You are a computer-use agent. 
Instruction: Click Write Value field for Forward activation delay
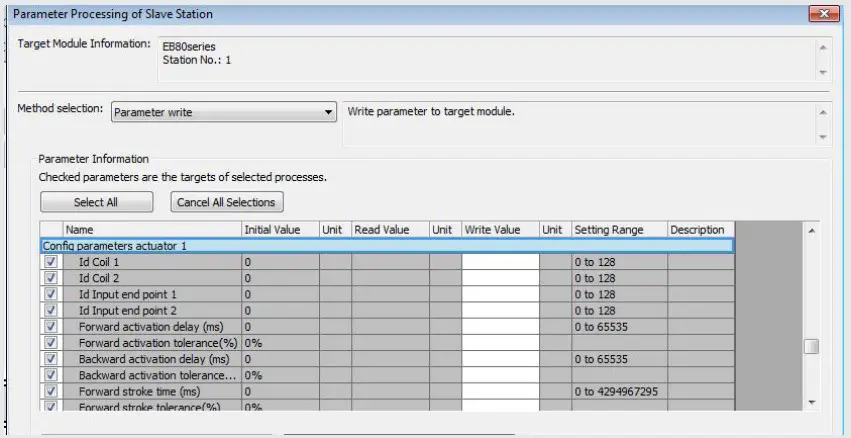tap(500, 327)
